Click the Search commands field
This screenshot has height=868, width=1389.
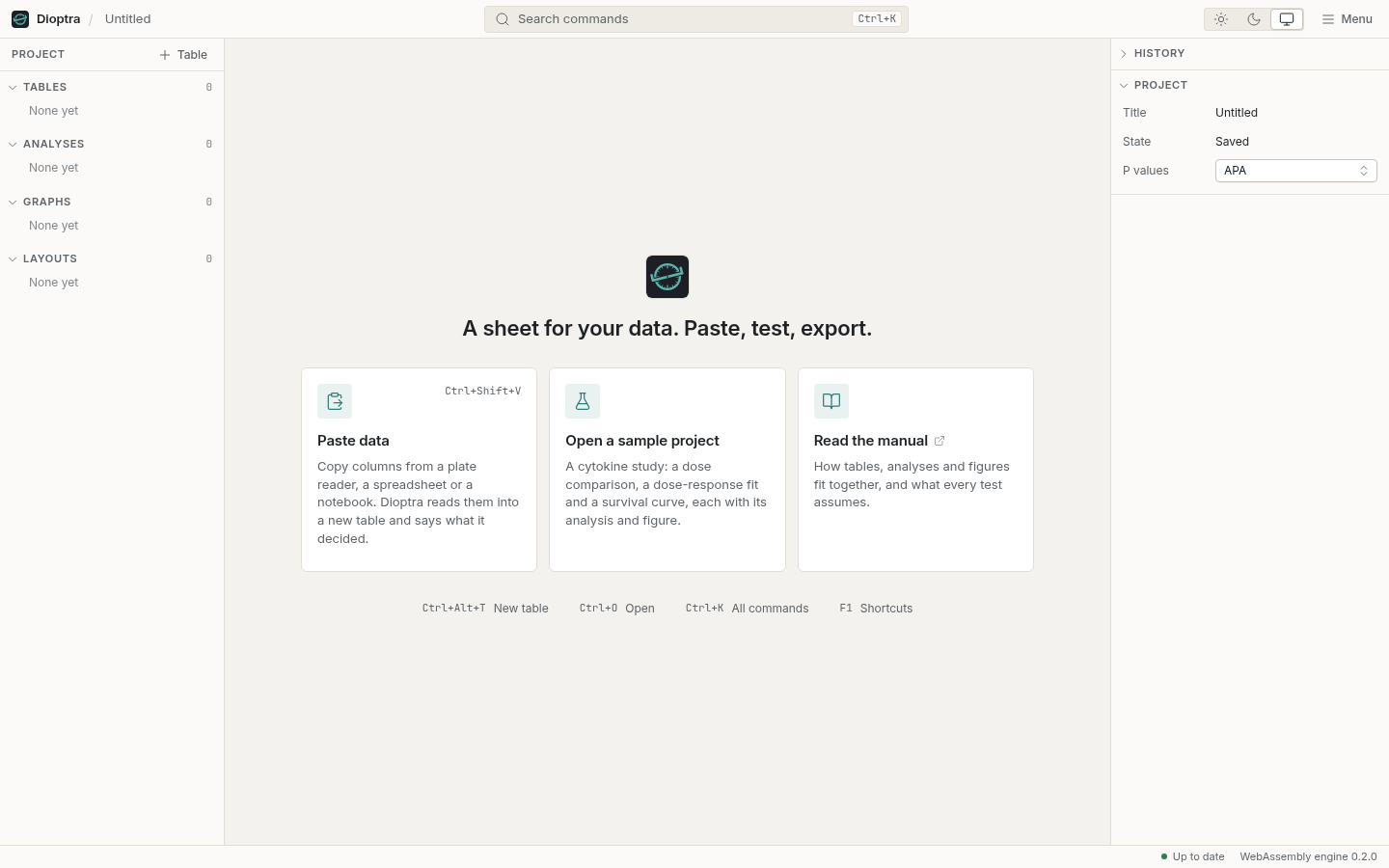tap(695, 19)
